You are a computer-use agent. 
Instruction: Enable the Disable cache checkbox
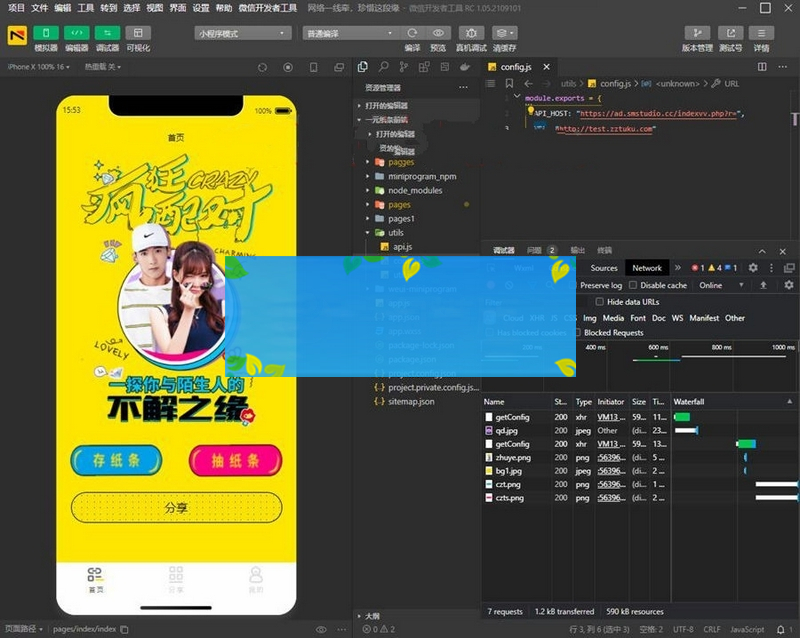tap(632, 285)
